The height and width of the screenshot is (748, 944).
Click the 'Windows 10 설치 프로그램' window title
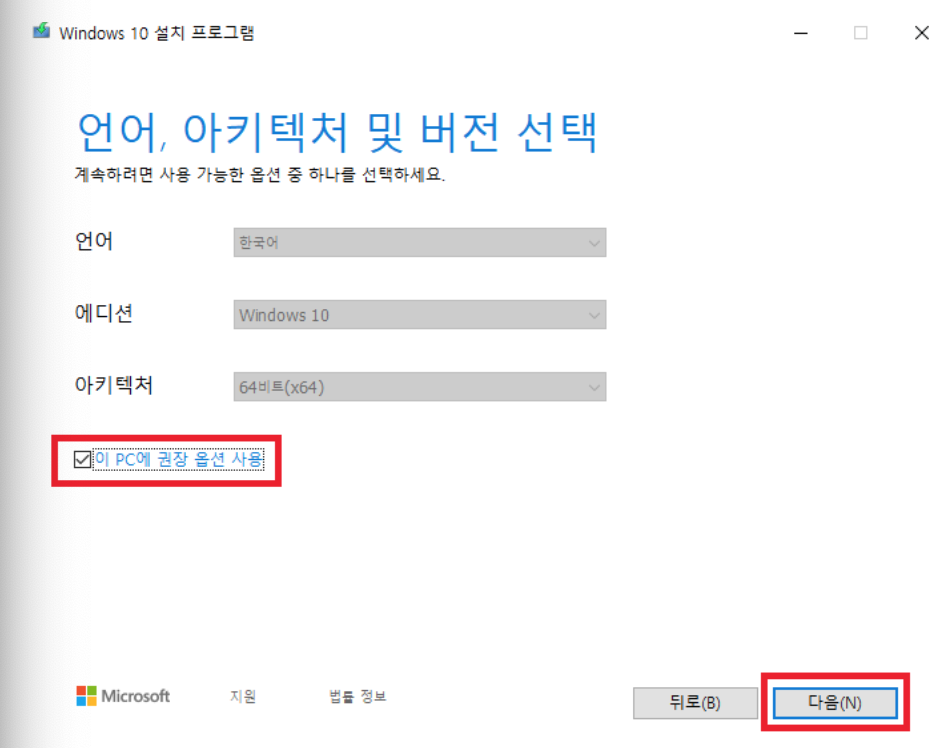(157, 33)
